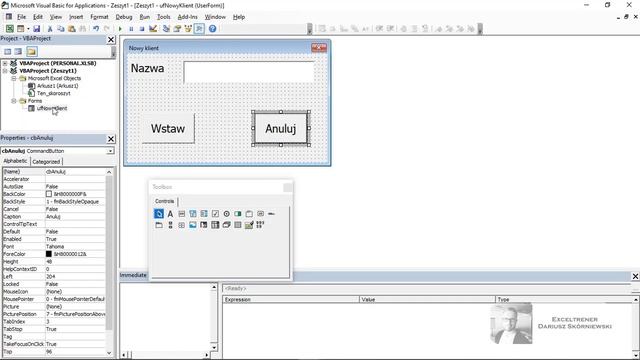Viewport: 640px width, 360px height.
Task: Toggle the Toolbox toolbar button
Action: click(x=199, y=29)
